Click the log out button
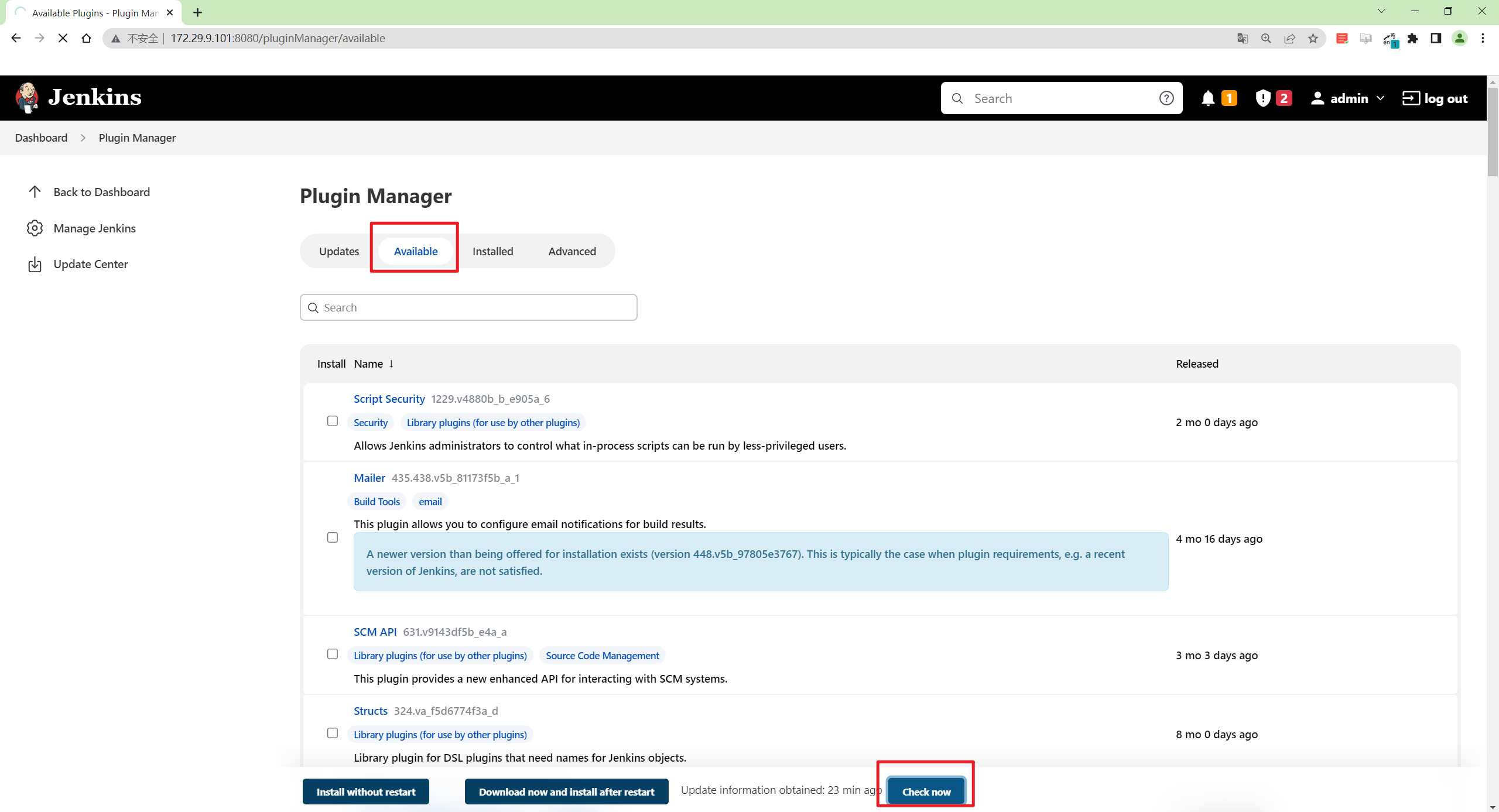The image size is (1499, 812). pos(1435,98)
